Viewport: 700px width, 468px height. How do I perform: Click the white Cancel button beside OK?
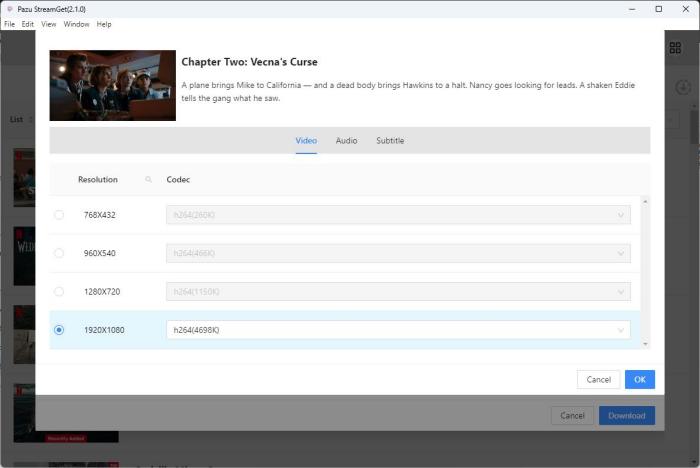point(598,380)
